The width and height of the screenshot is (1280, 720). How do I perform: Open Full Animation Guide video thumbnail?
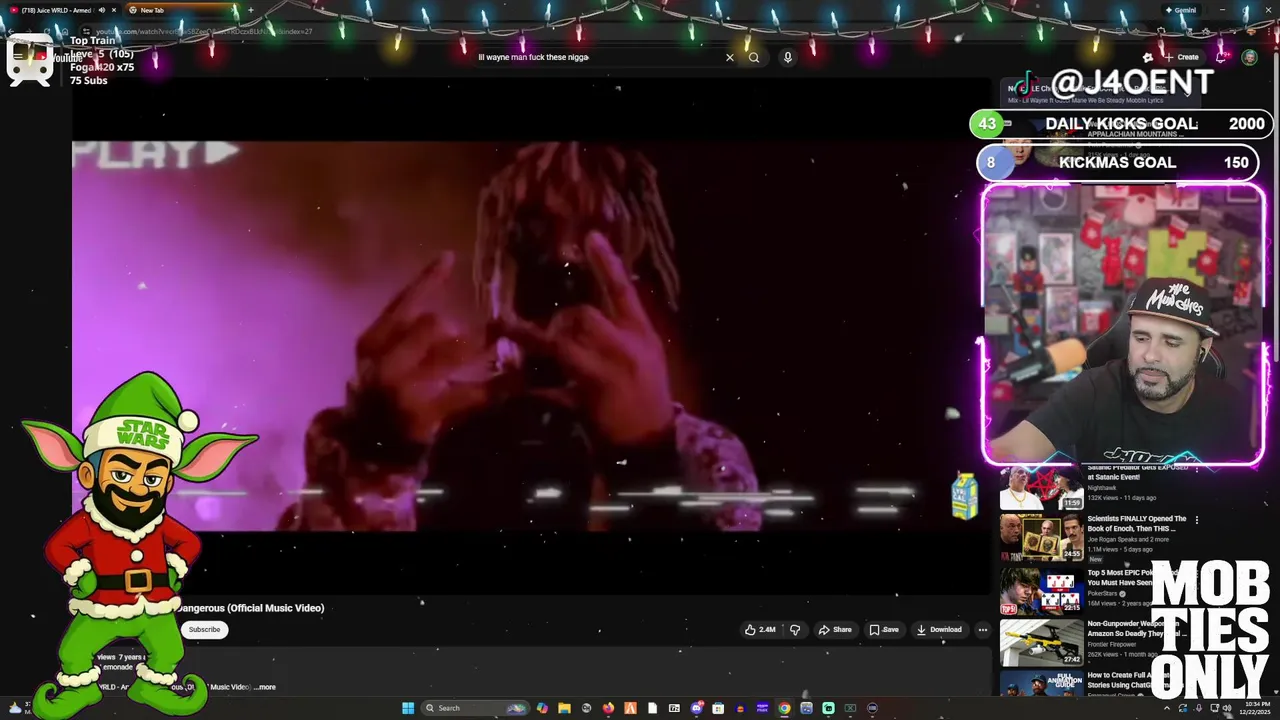tap(1041, 684)
